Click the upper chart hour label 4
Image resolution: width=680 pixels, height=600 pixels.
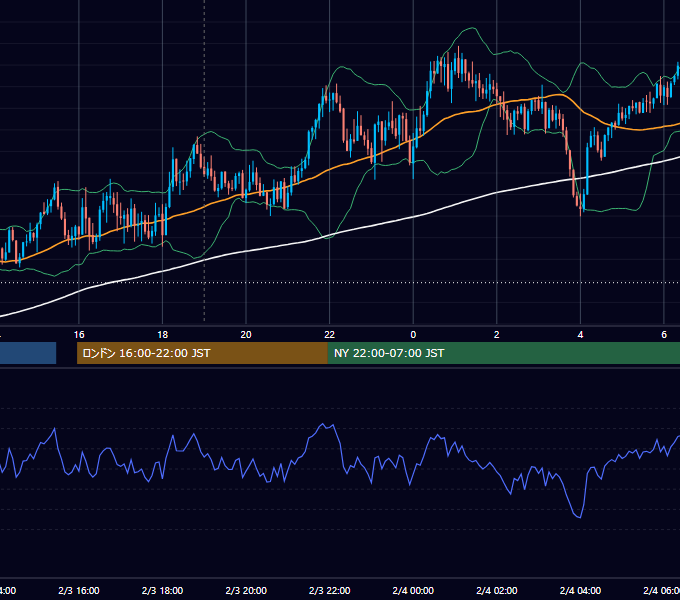click(x=580, y=335)
